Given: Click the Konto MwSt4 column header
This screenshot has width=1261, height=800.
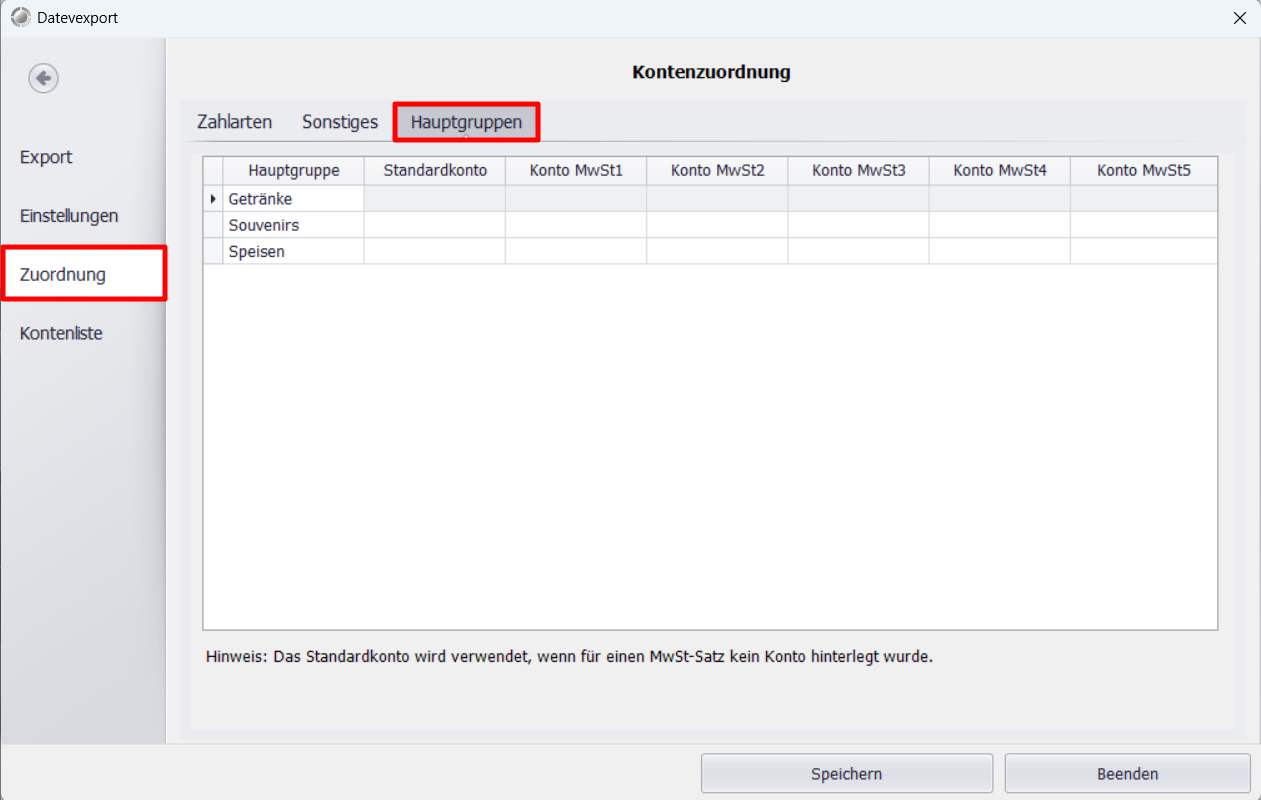Looking at the screenshot, I should point(999,171).
